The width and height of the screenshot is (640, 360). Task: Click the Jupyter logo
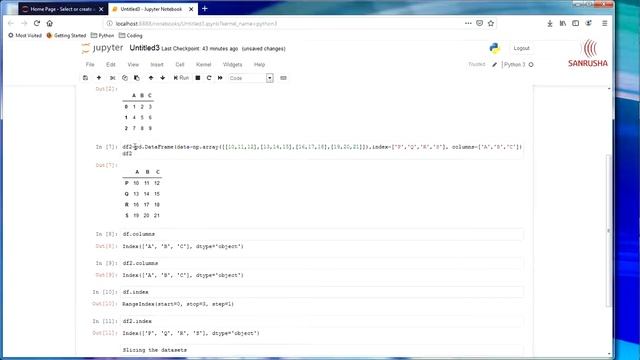pos(102,48)
